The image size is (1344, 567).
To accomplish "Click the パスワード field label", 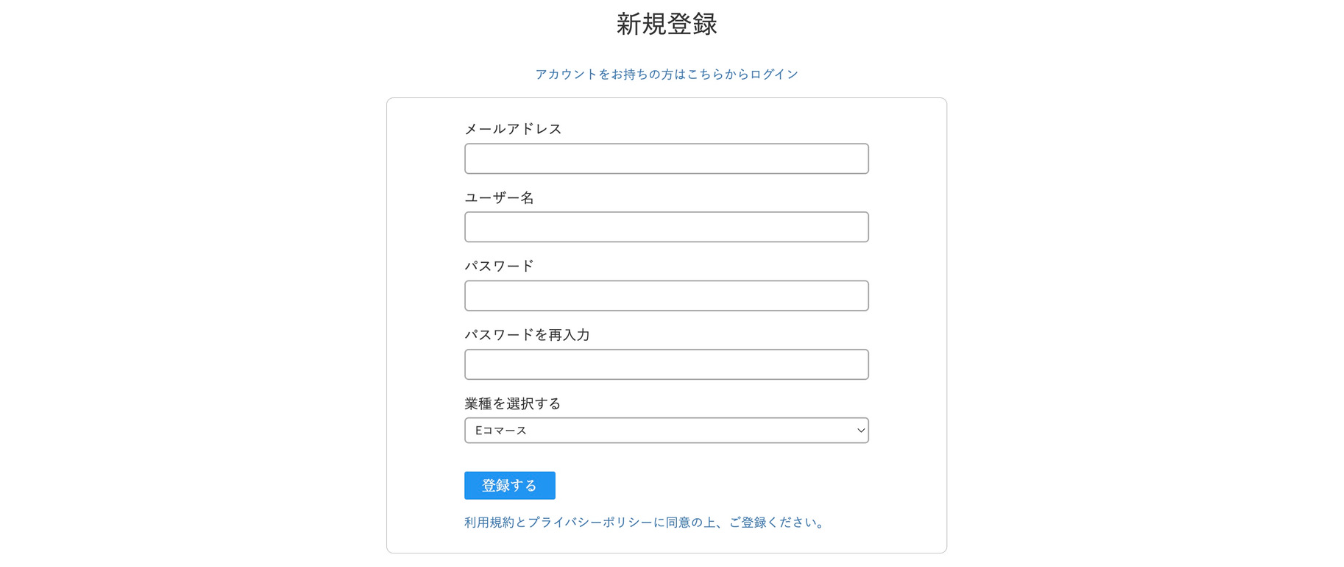I will 499,266.
